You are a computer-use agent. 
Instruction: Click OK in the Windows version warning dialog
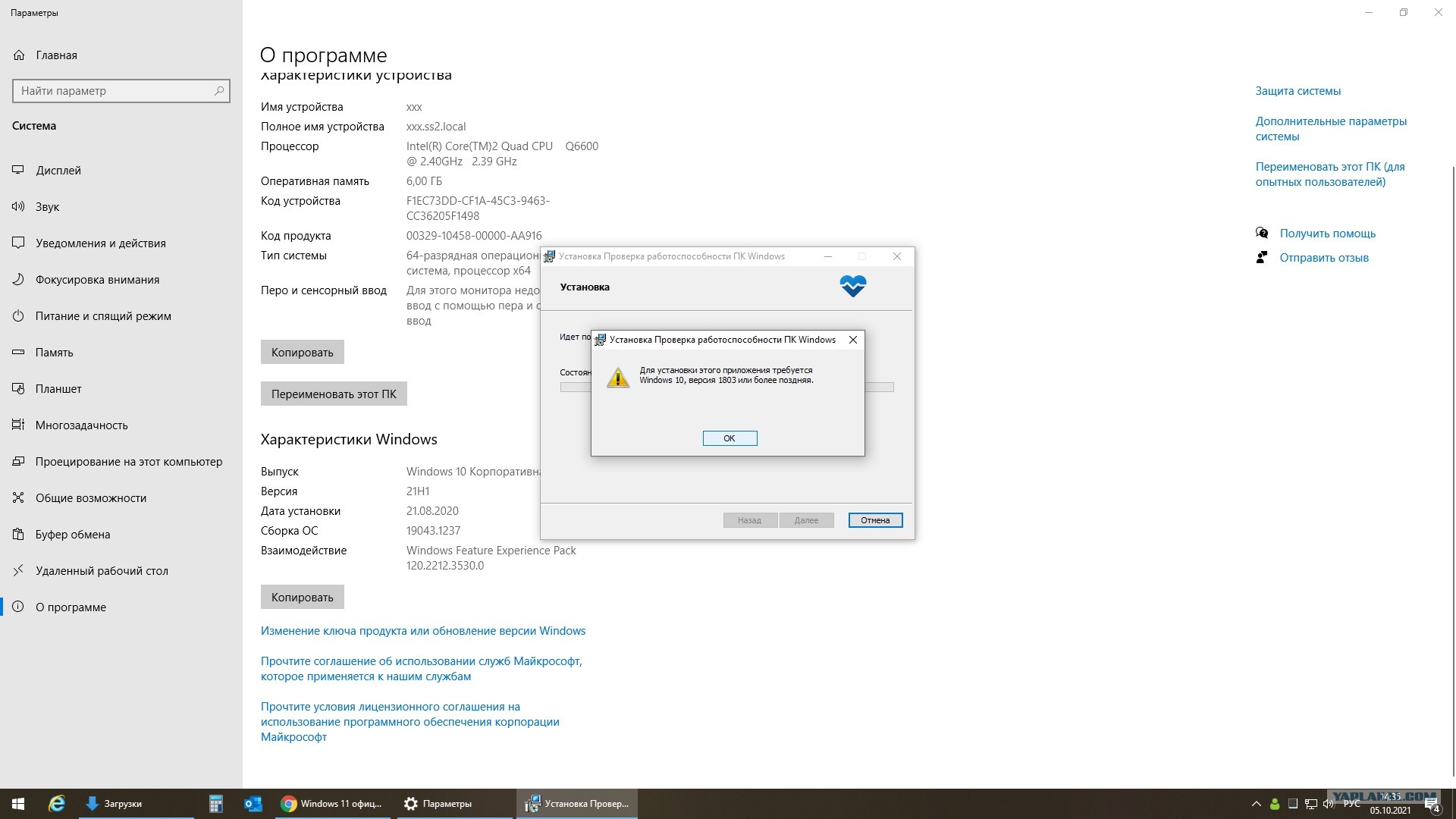pyautogui.click(x=730, y=438)
